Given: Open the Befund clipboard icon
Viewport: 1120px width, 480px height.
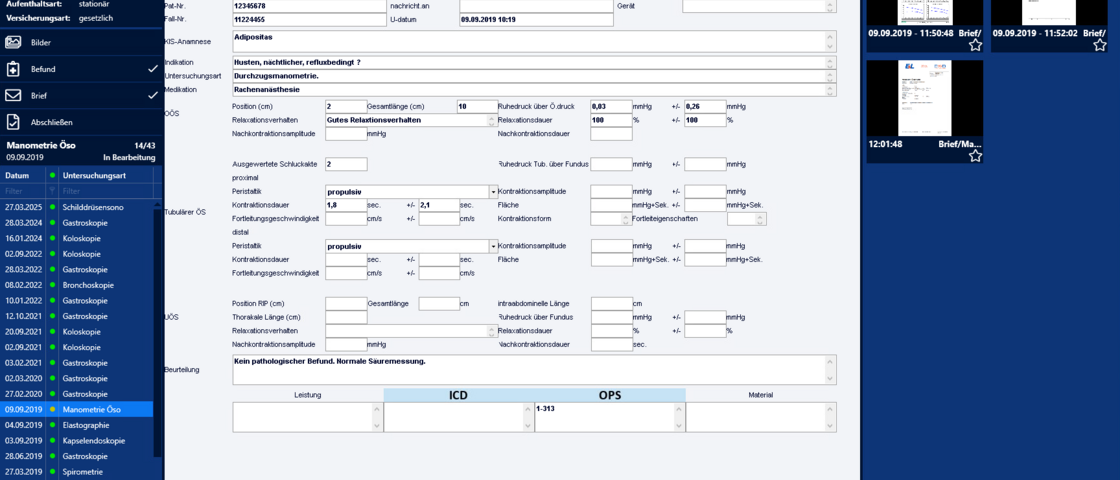Looking at the screenshot, I should coord(13,69).
